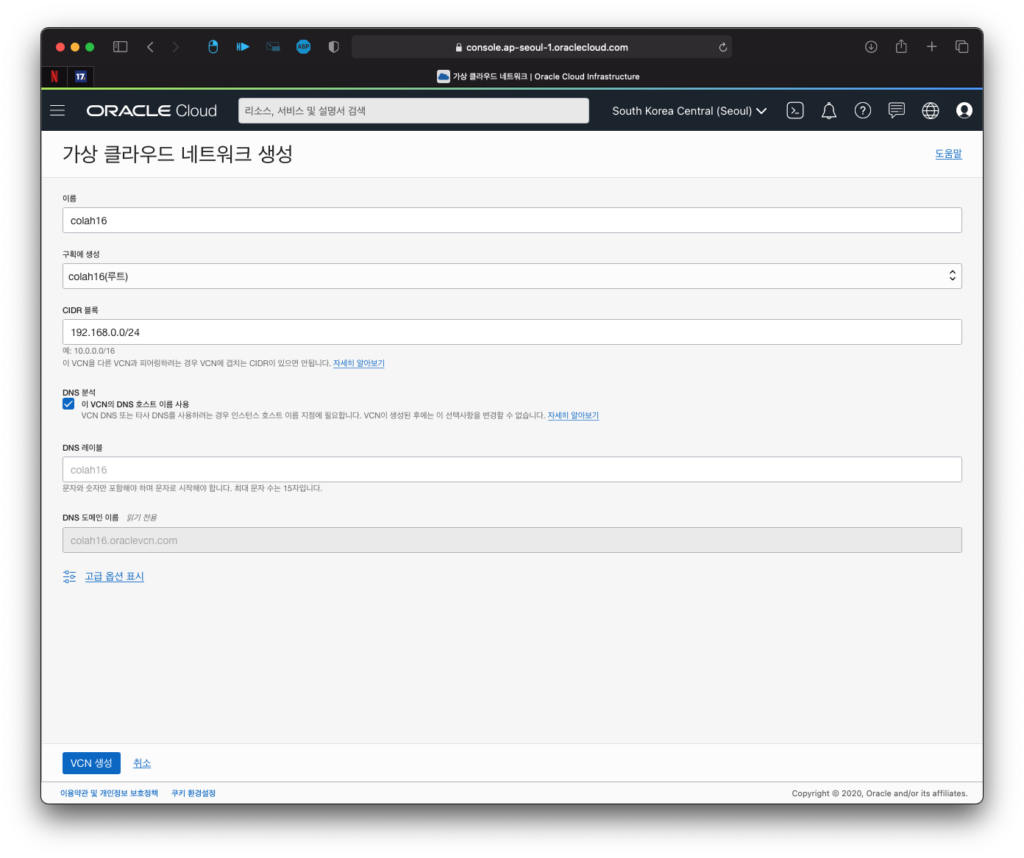
Task: Launch Cloud Shell from the header
Action: coord(795,111)
